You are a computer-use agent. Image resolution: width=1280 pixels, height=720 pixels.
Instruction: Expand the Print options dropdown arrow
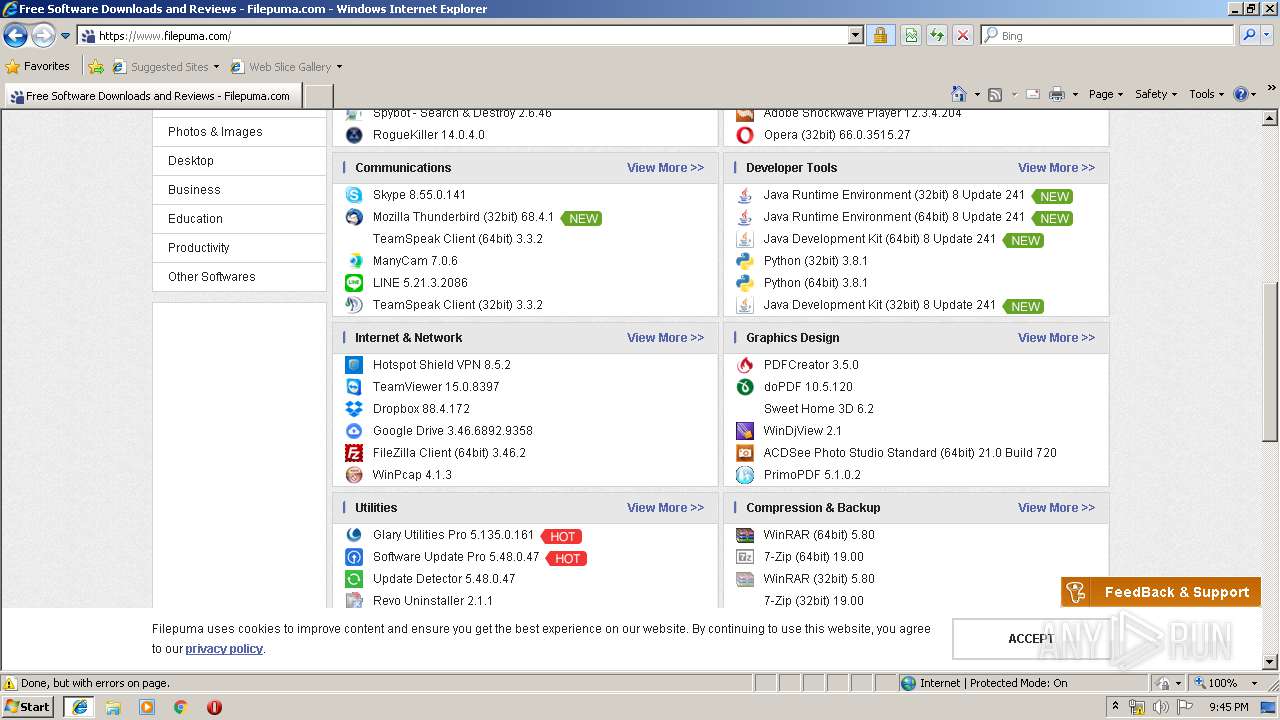[1075, 94]
